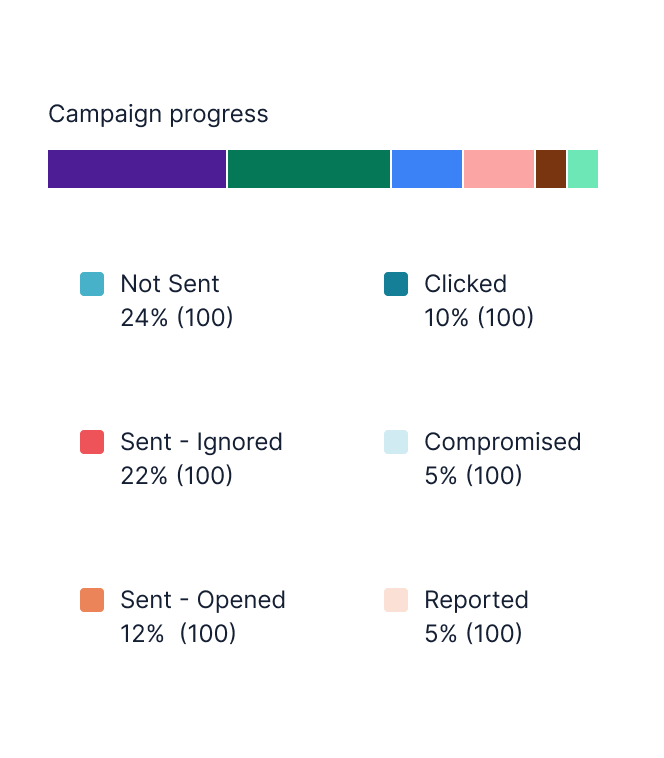Click the Clicked legend teal swatch
664x758 pixels.
click(396, 284)
